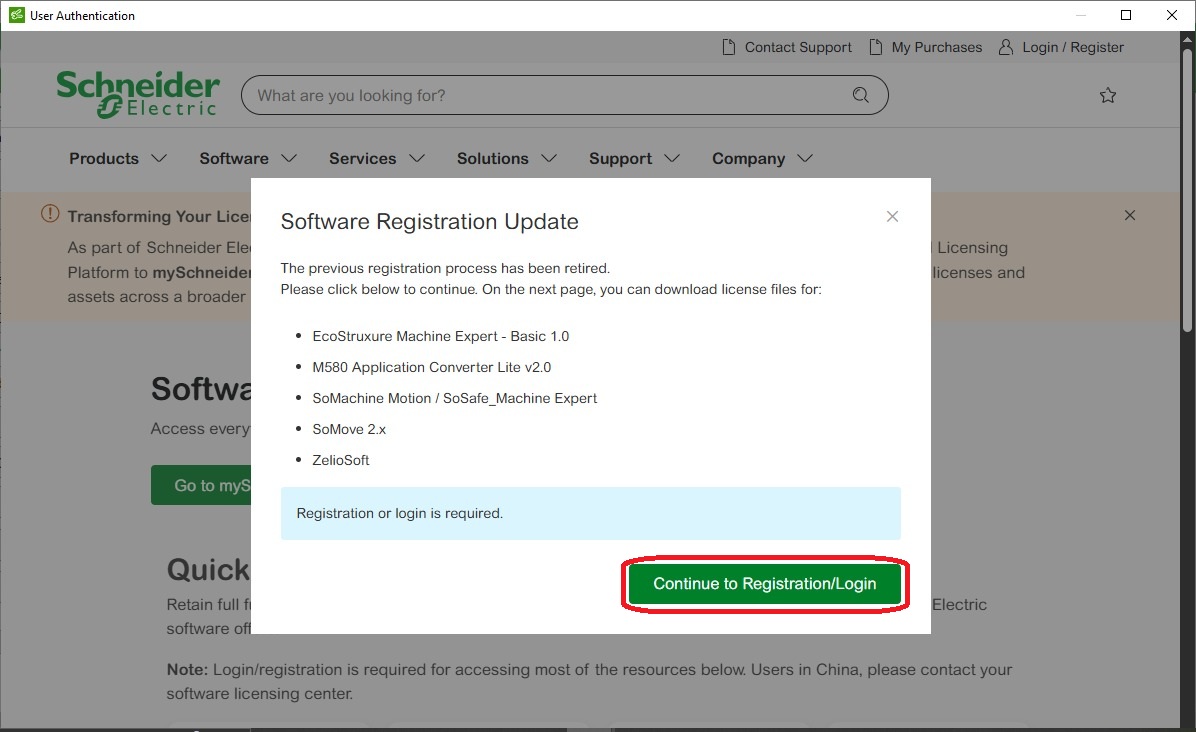
Task: Expand the Services chevron
Action: 416,159
